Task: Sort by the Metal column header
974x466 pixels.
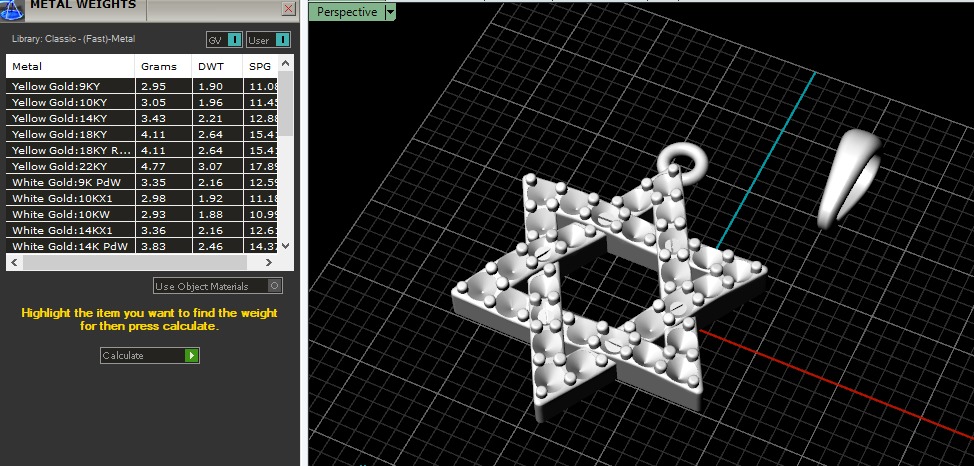Action: pyautogui.click(x=70, y=66)
